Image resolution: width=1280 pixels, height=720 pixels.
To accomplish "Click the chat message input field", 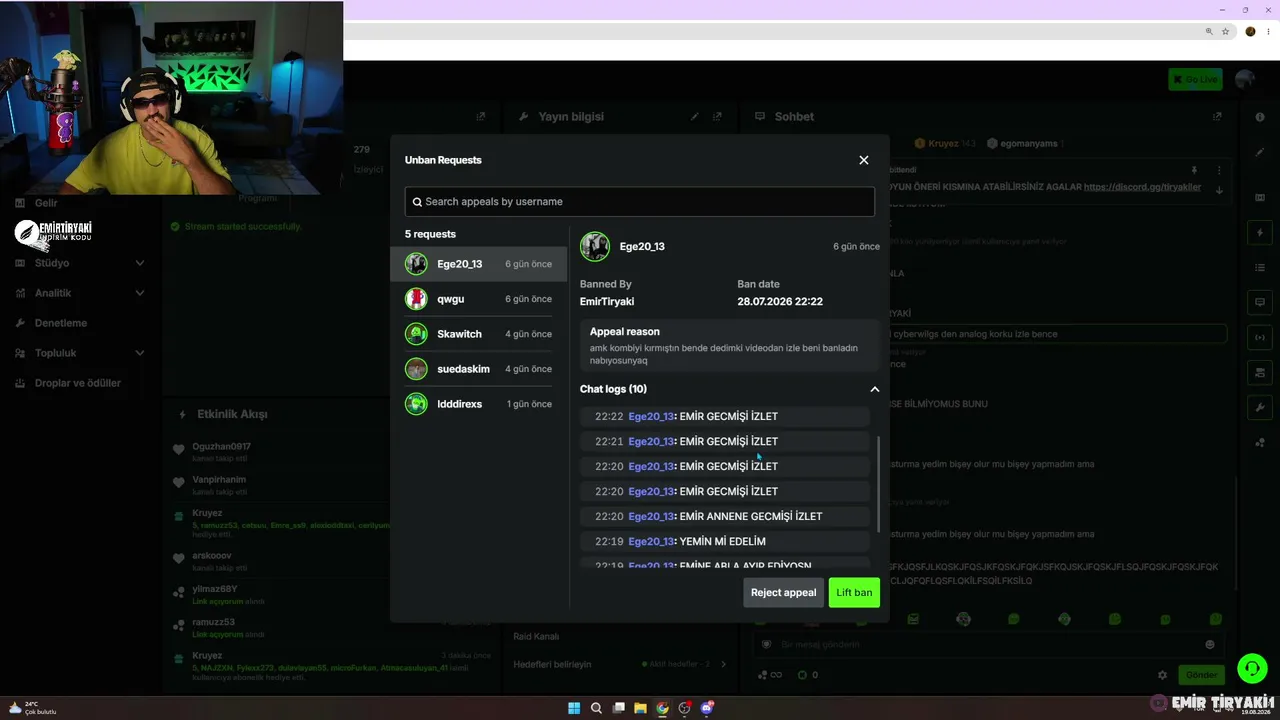I will [990, 645].
